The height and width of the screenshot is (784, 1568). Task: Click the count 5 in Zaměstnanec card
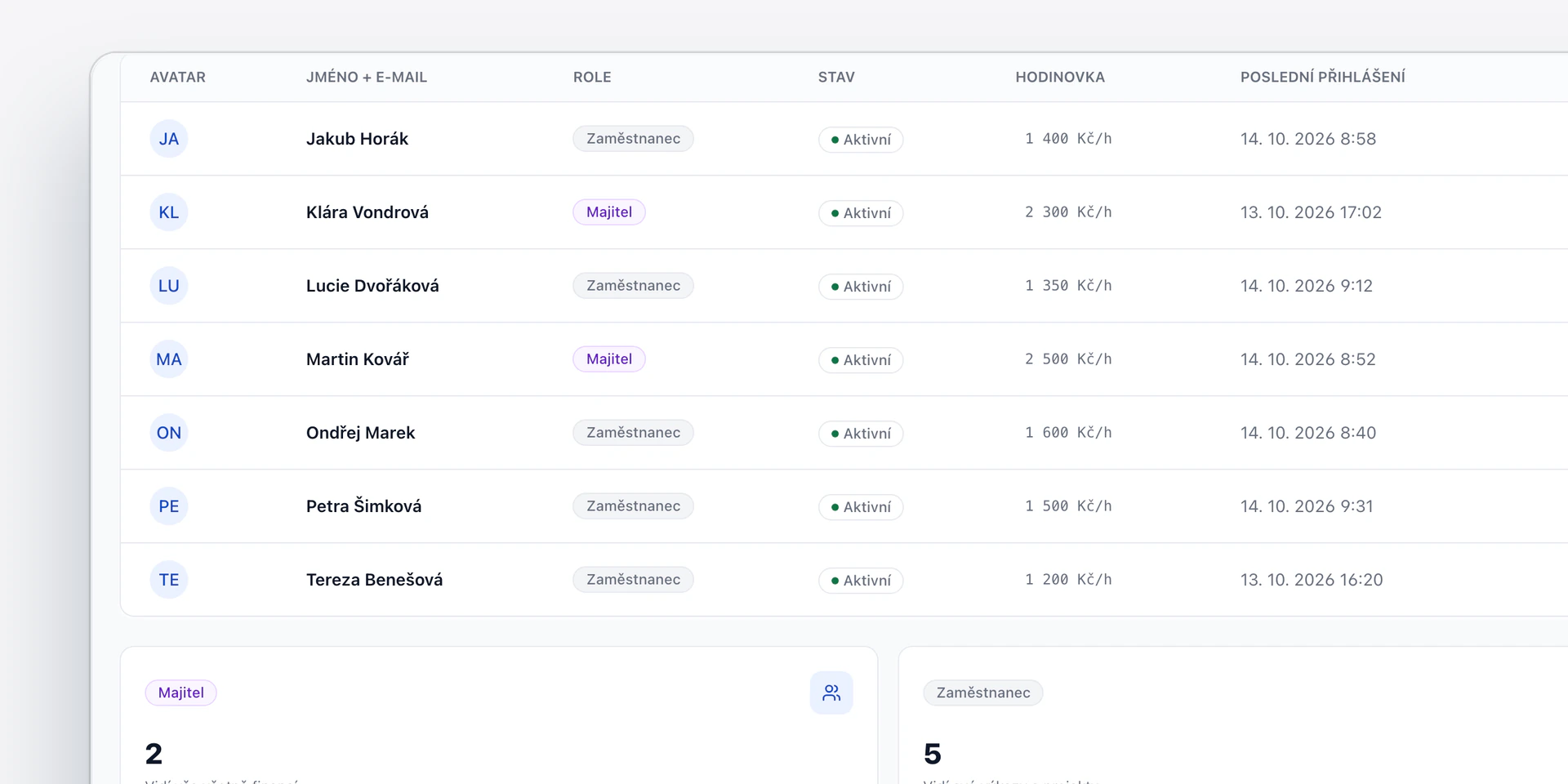933,753
